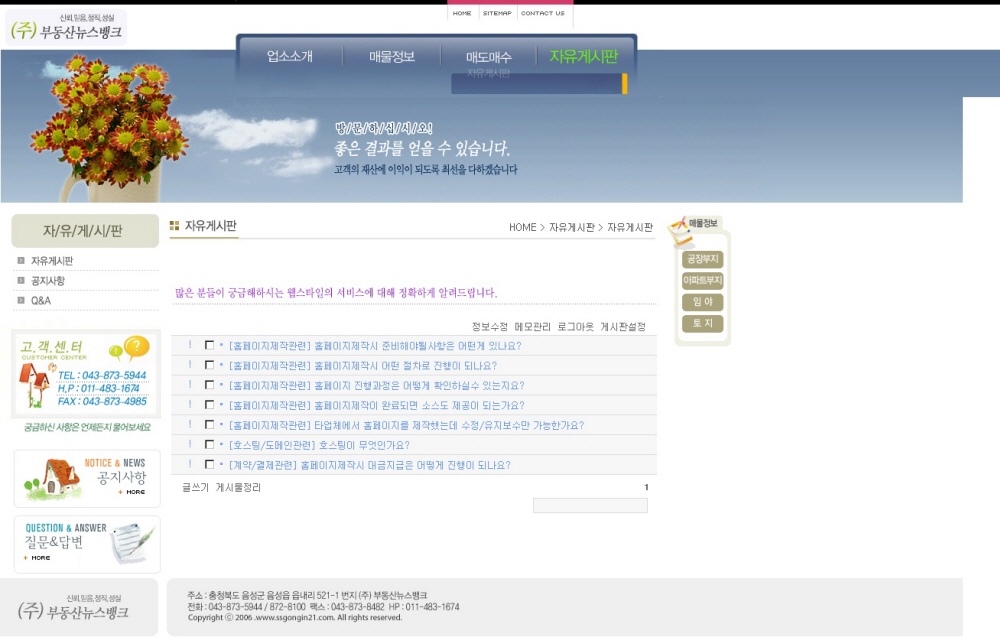Click the 고객센터 customer center banner
The width and height of the screenshot is (1000, 639).
86,374
